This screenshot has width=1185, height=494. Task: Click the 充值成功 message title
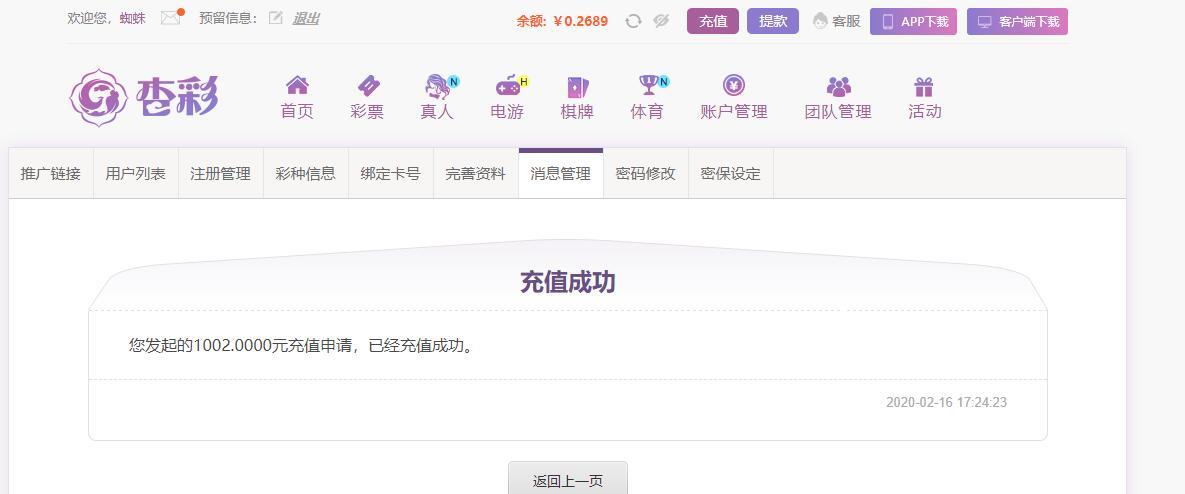pyautogui.click(x=568, y=282)
